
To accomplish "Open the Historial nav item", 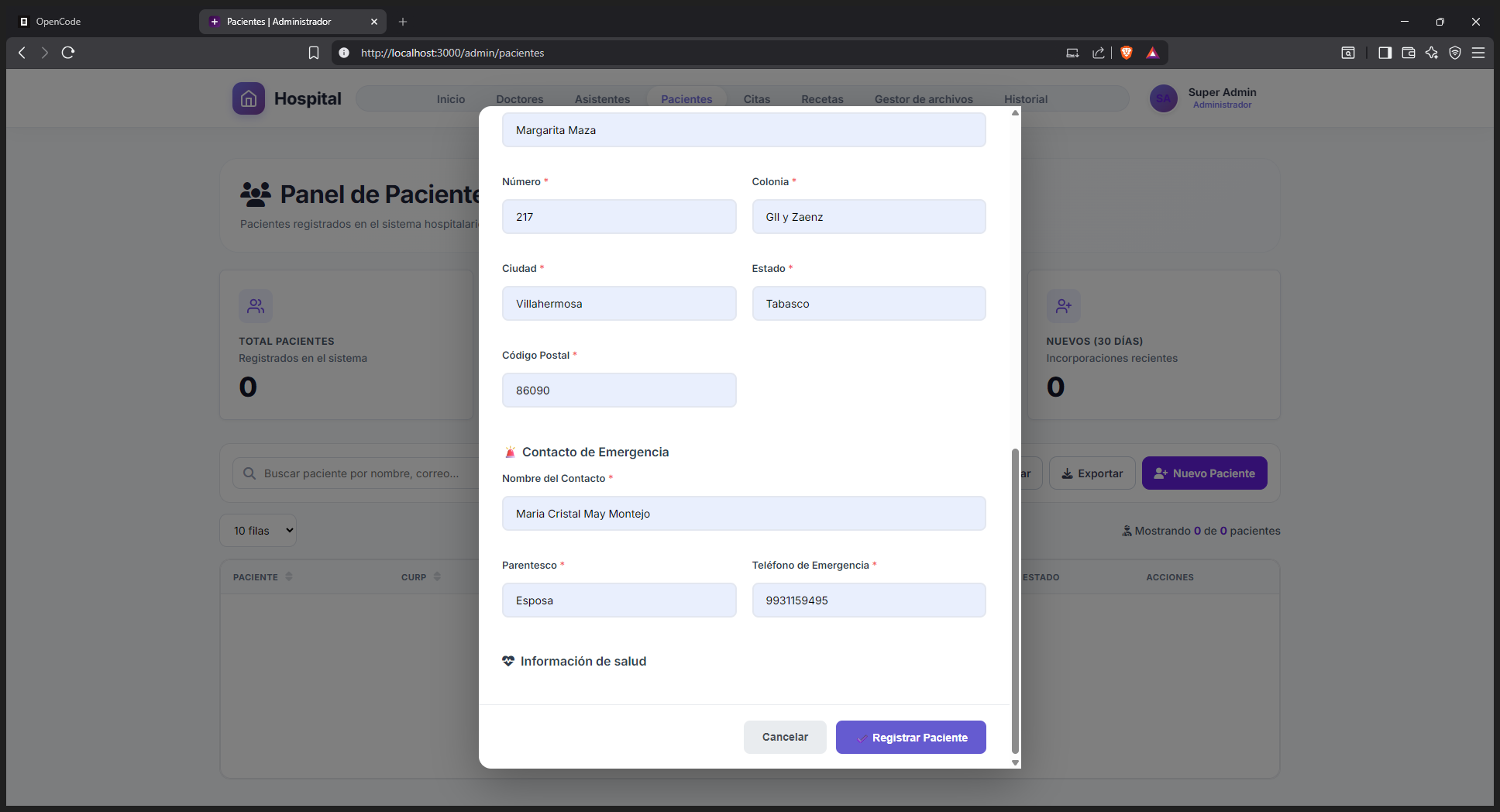I will [x=1026, y=99].
